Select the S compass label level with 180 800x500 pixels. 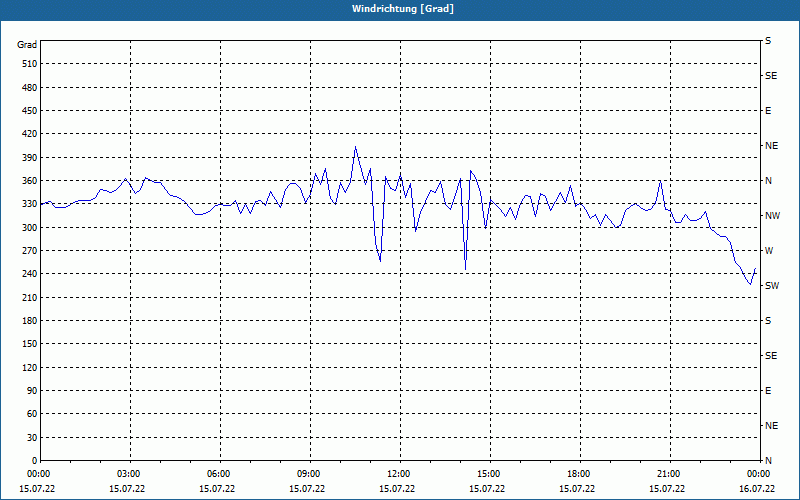pyautogui.click(x=768, y=320)
